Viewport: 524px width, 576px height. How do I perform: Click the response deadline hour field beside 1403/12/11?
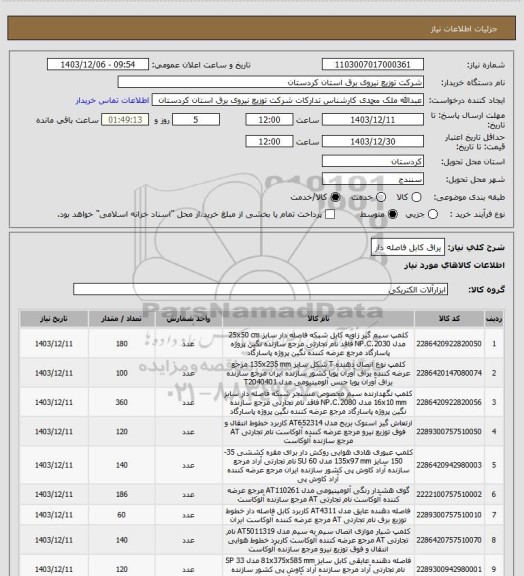pos(269,120)
